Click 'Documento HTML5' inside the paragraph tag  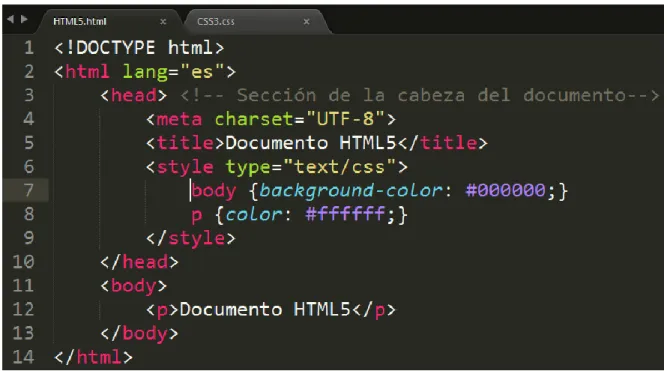point(265,309)
